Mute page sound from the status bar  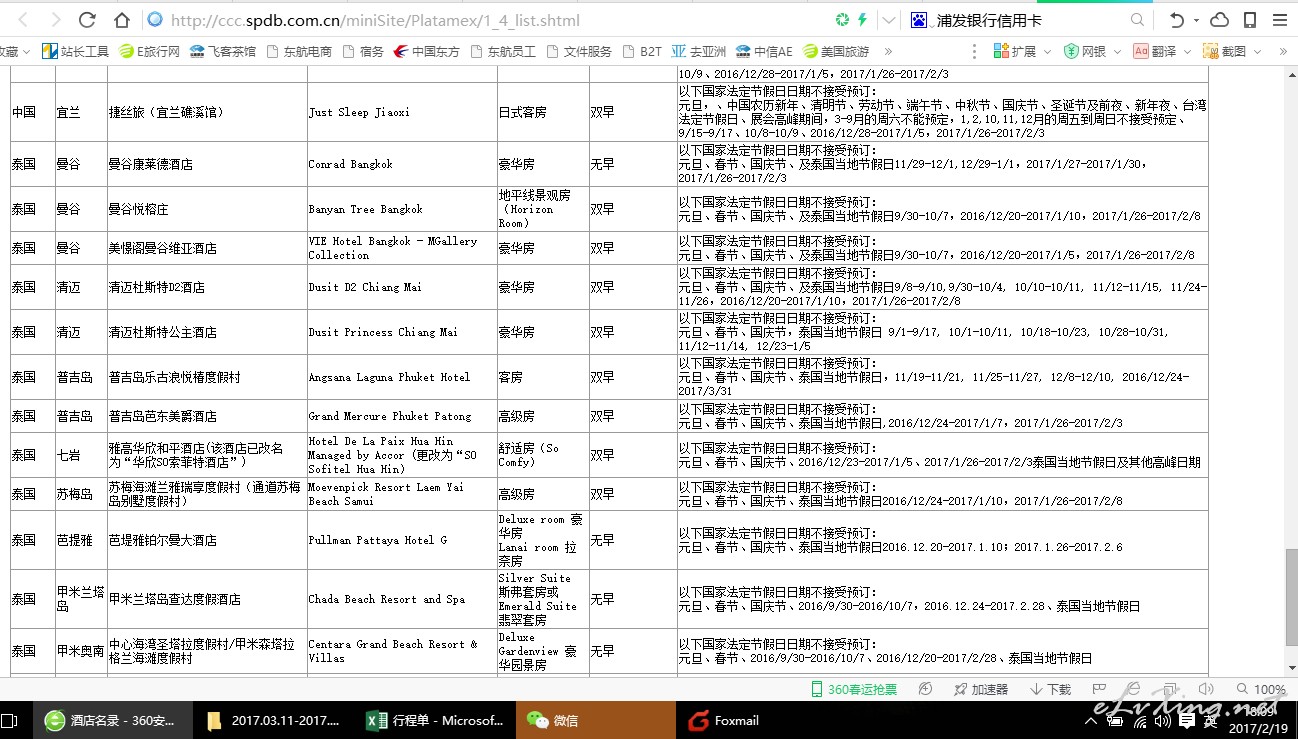click(x=1206, y=689)
